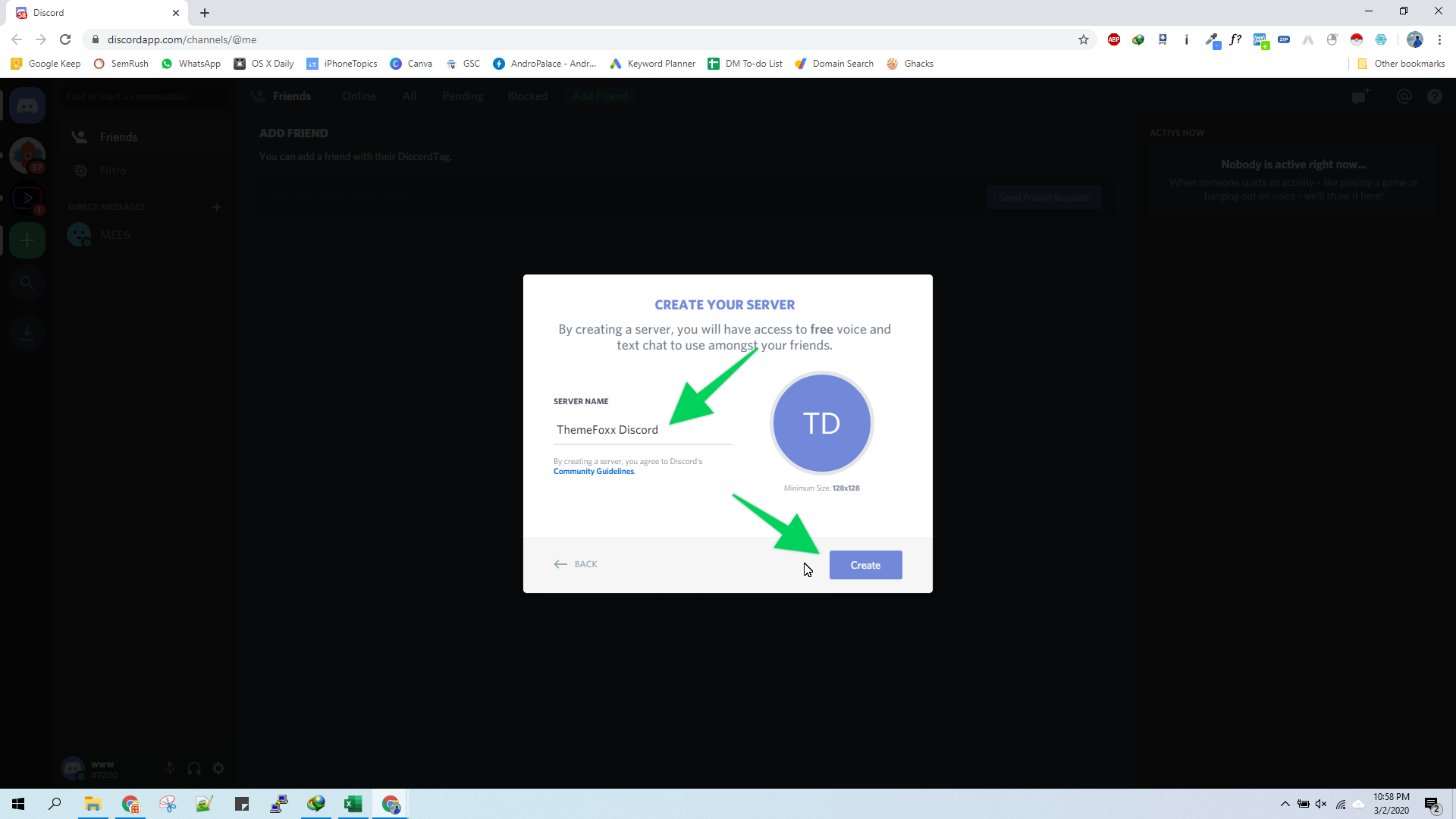Open File Explorer from taskbar
The image size is (1456, 819).
pyautogui.click(x=93, y=804)
